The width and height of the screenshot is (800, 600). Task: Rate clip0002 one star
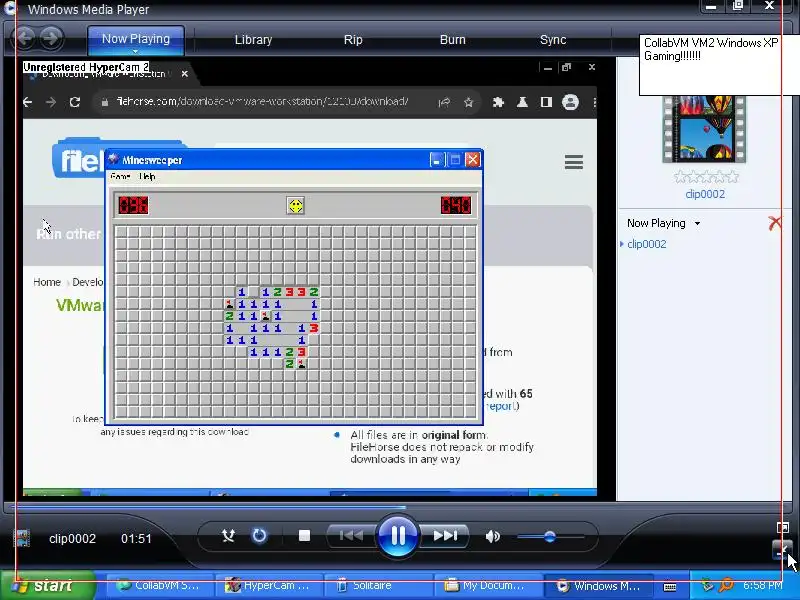coord(680,177)
